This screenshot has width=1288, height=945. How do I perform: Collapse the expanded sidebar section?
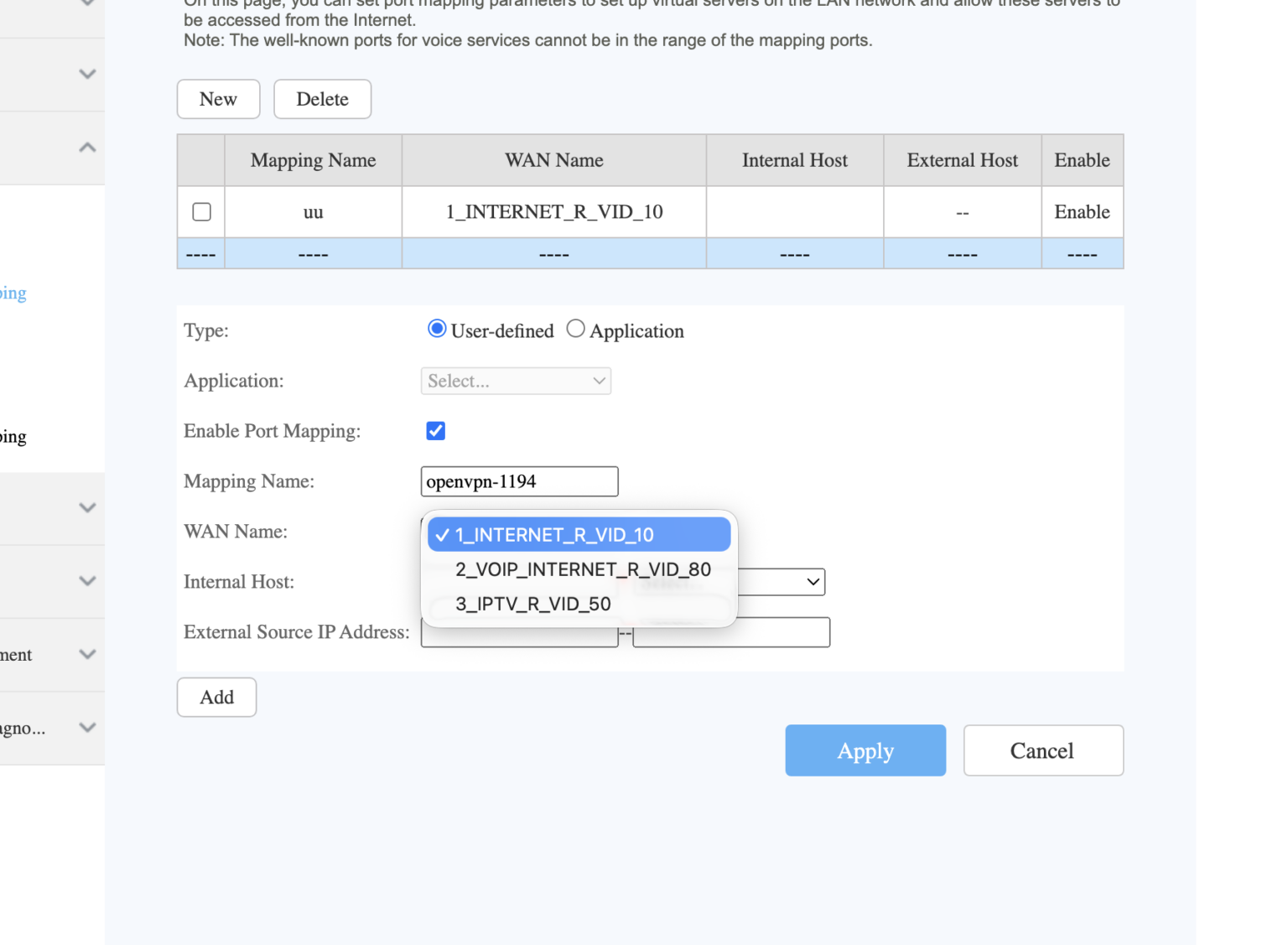tap(87, 147)
